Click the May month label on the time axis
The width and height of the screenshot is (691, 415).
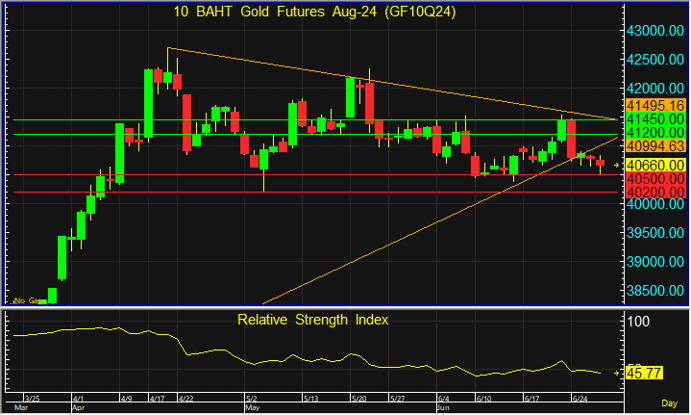click(x=251, y=409)
